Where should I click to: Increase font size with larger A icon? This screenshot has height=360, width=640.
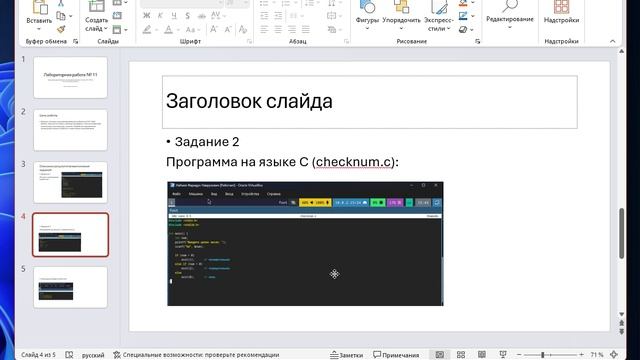coord(213,29)
